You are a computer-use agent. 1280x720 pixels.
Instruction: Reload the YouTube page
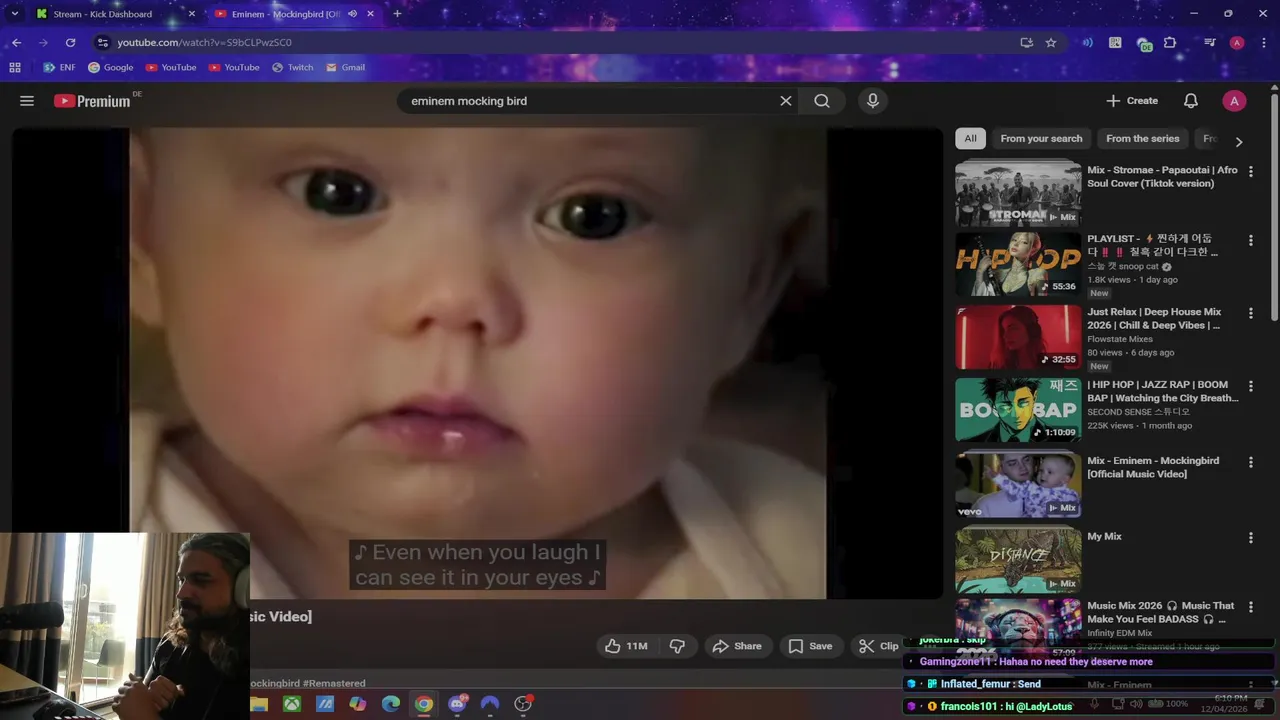coord(70,43)
